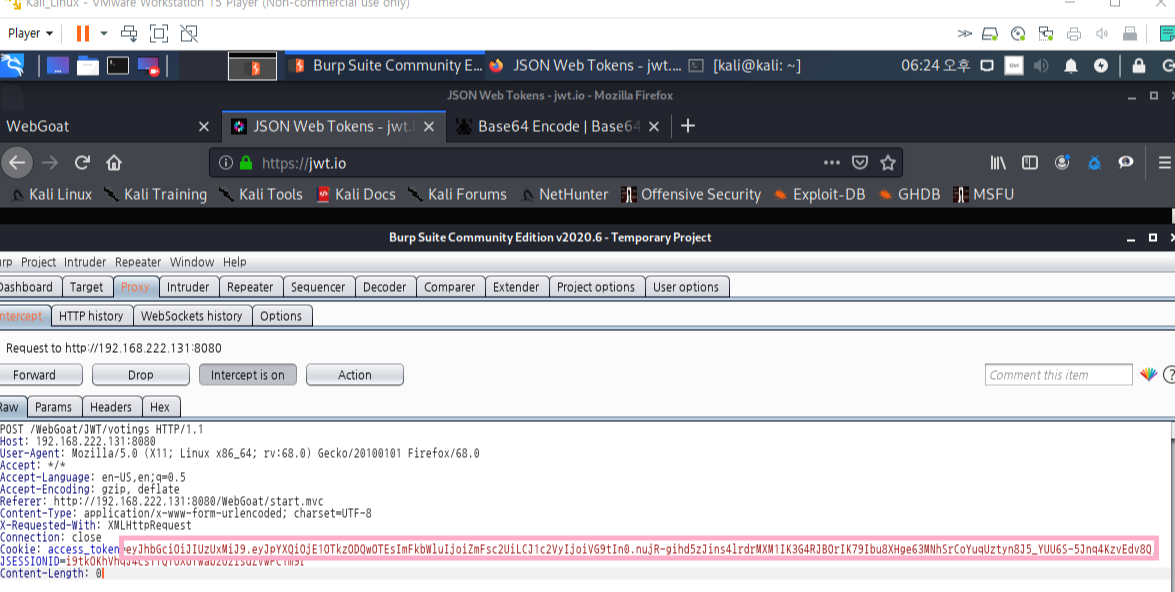Screen dimensions: 1175x592
Task: Switch to kali@kali terminal taskbar window
Action: pos(745,66)
